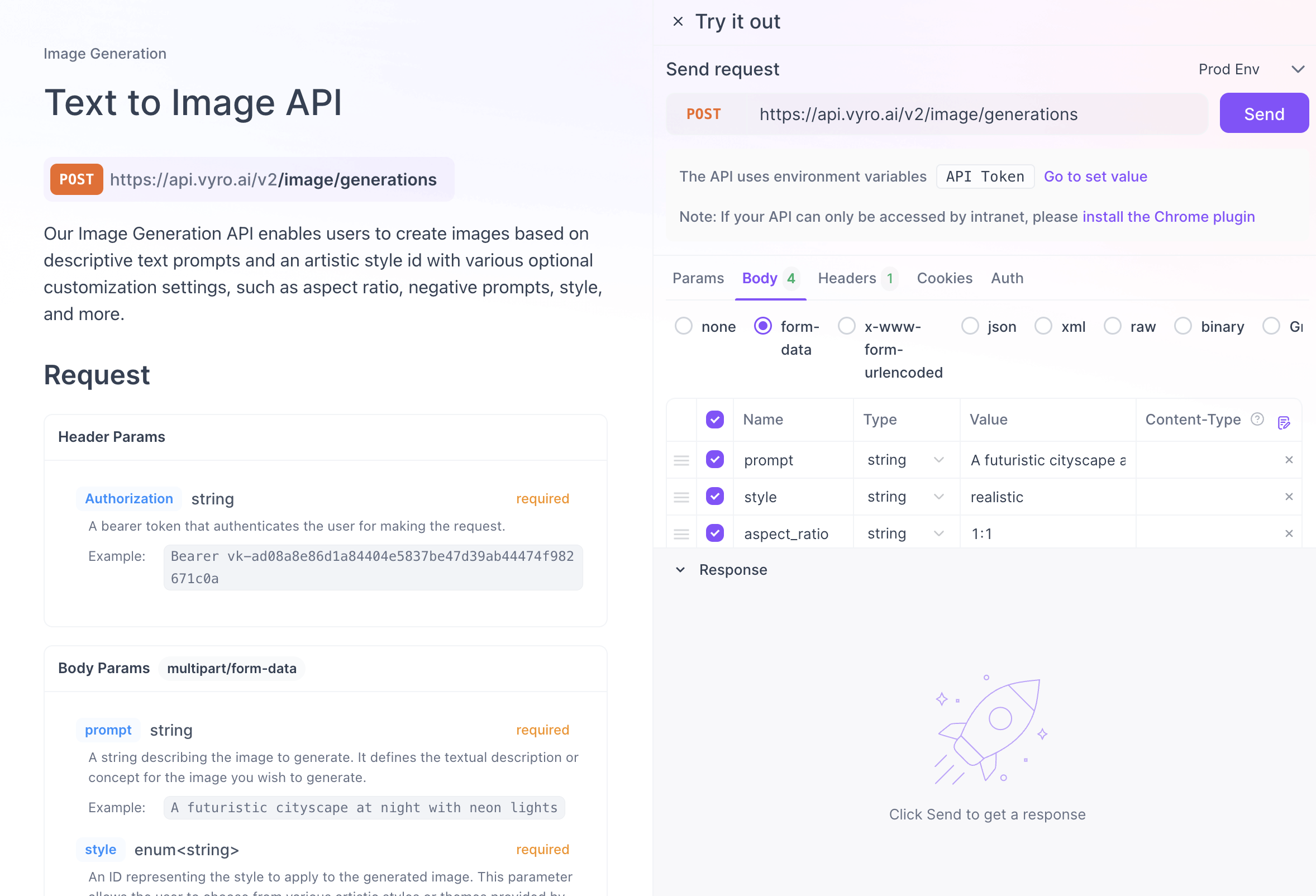Collapse the Response section
This screenshot has width=1316, height=896.
(680, 570)
